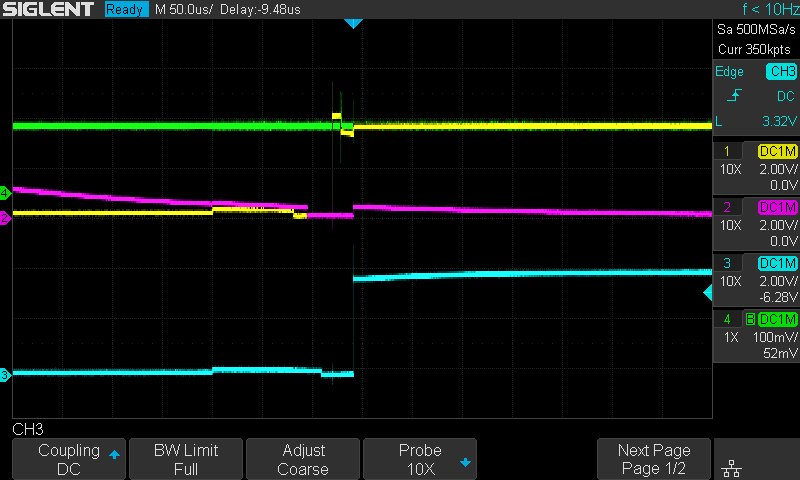Screen dimensions: 800x480
Task: Click the trigger coupling DC label
Action: 786,96
